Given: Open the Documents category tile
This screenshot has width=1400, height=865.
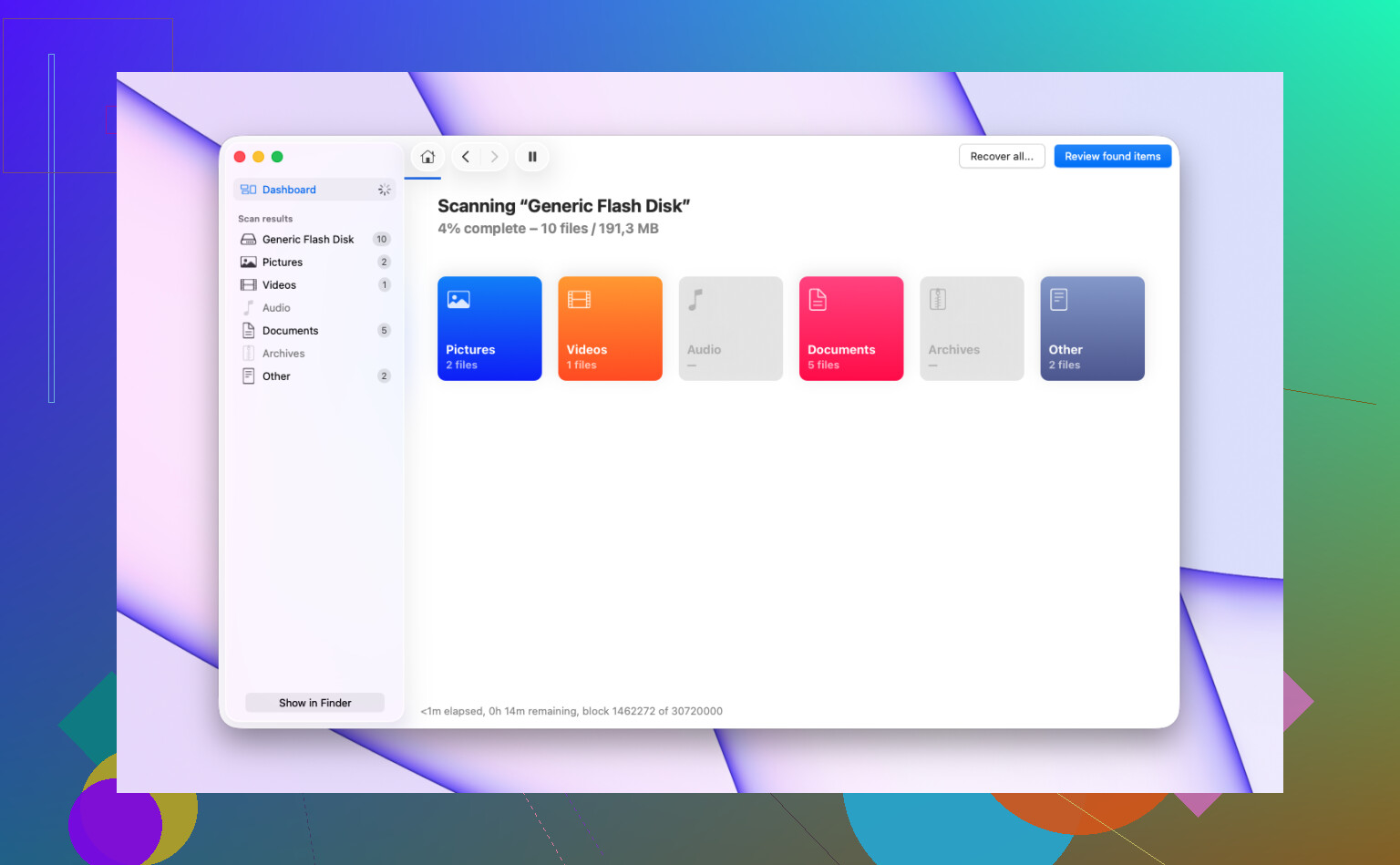Looking at the screenshot, I should [x=851, y=328].
